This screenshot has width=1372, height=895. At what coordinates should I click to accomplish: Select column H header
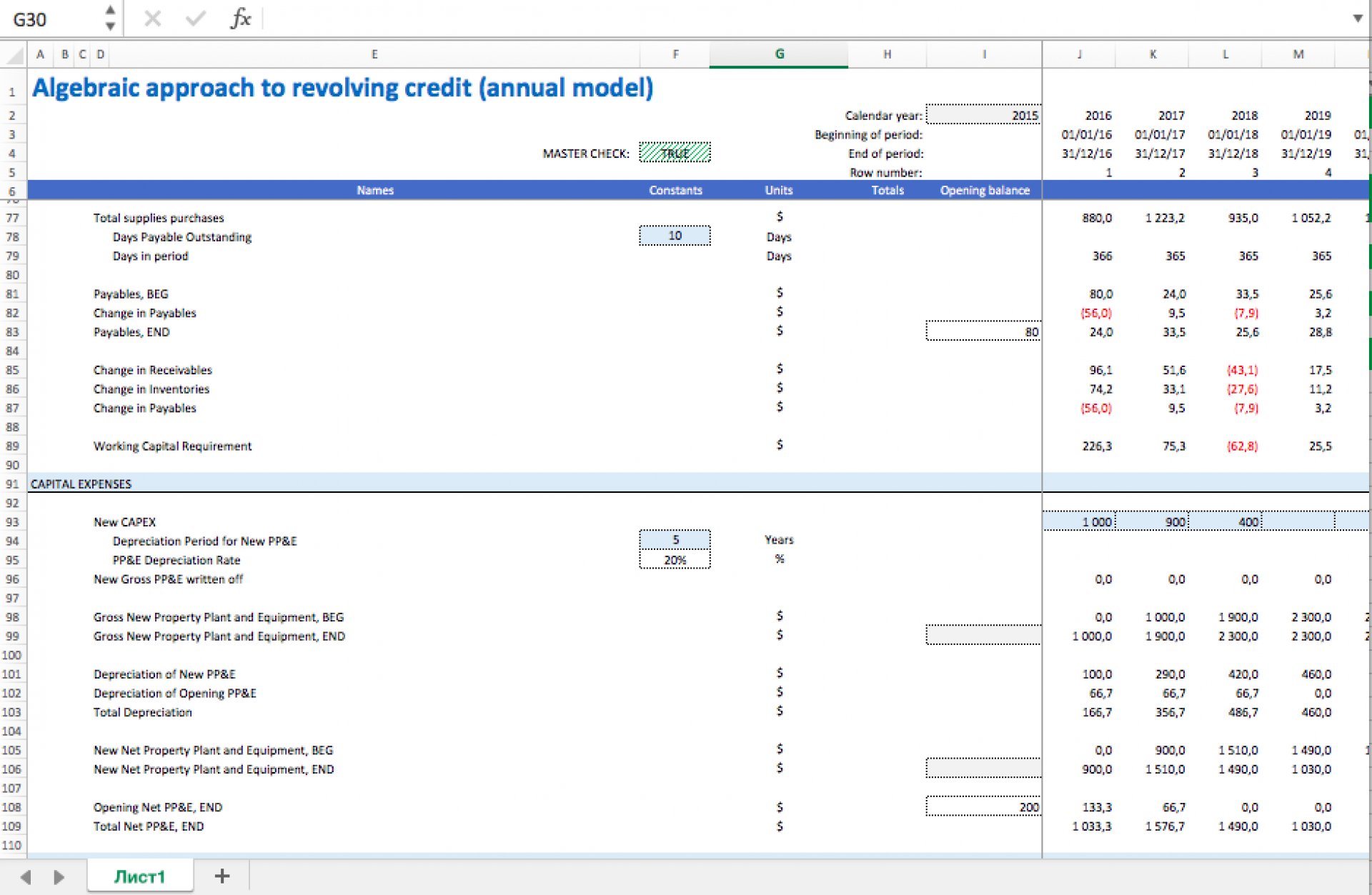[x=887, y=54]
